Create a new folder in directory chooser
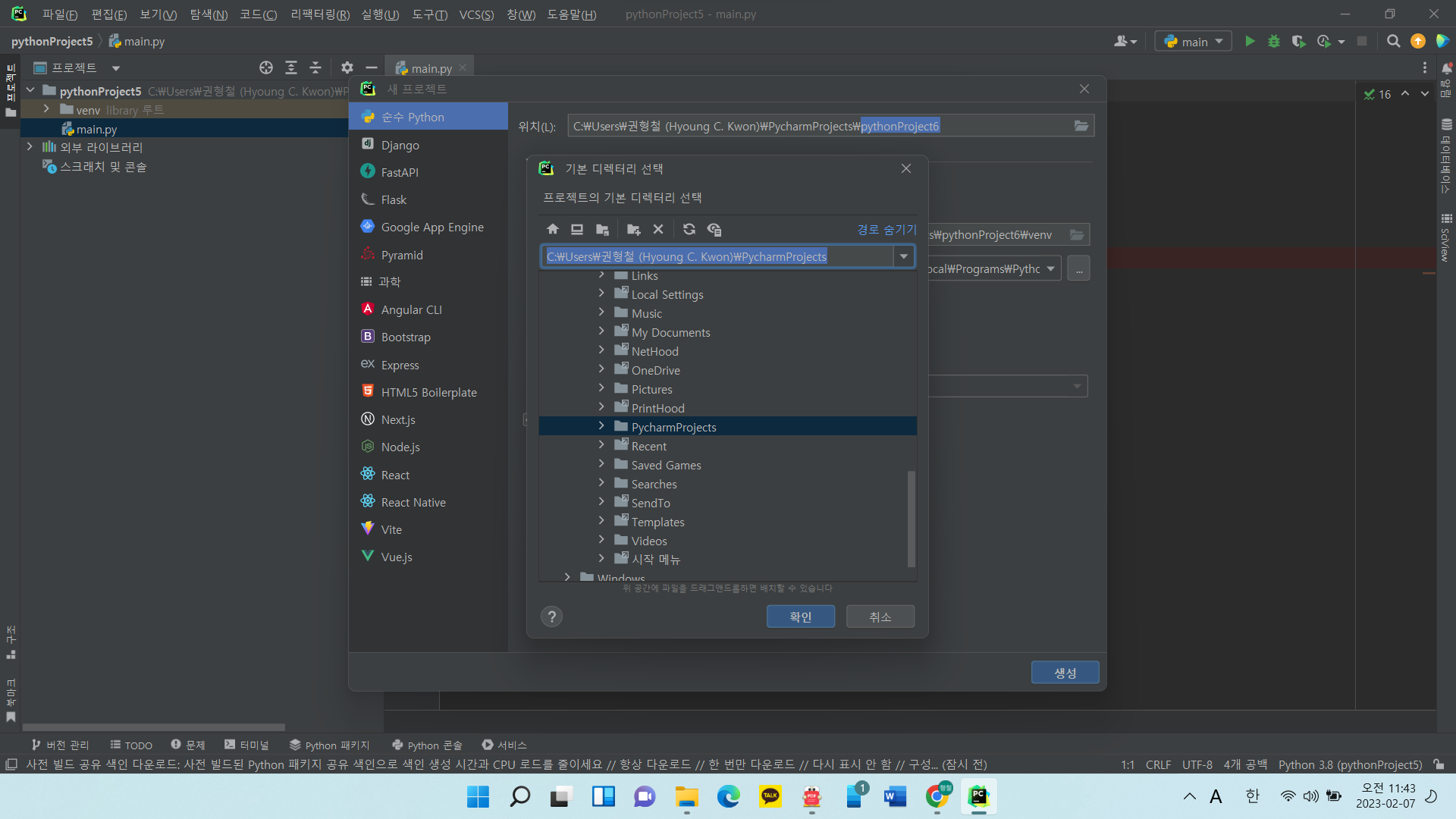This screenshot has height=819, width=1456. [x=633, y=229]
